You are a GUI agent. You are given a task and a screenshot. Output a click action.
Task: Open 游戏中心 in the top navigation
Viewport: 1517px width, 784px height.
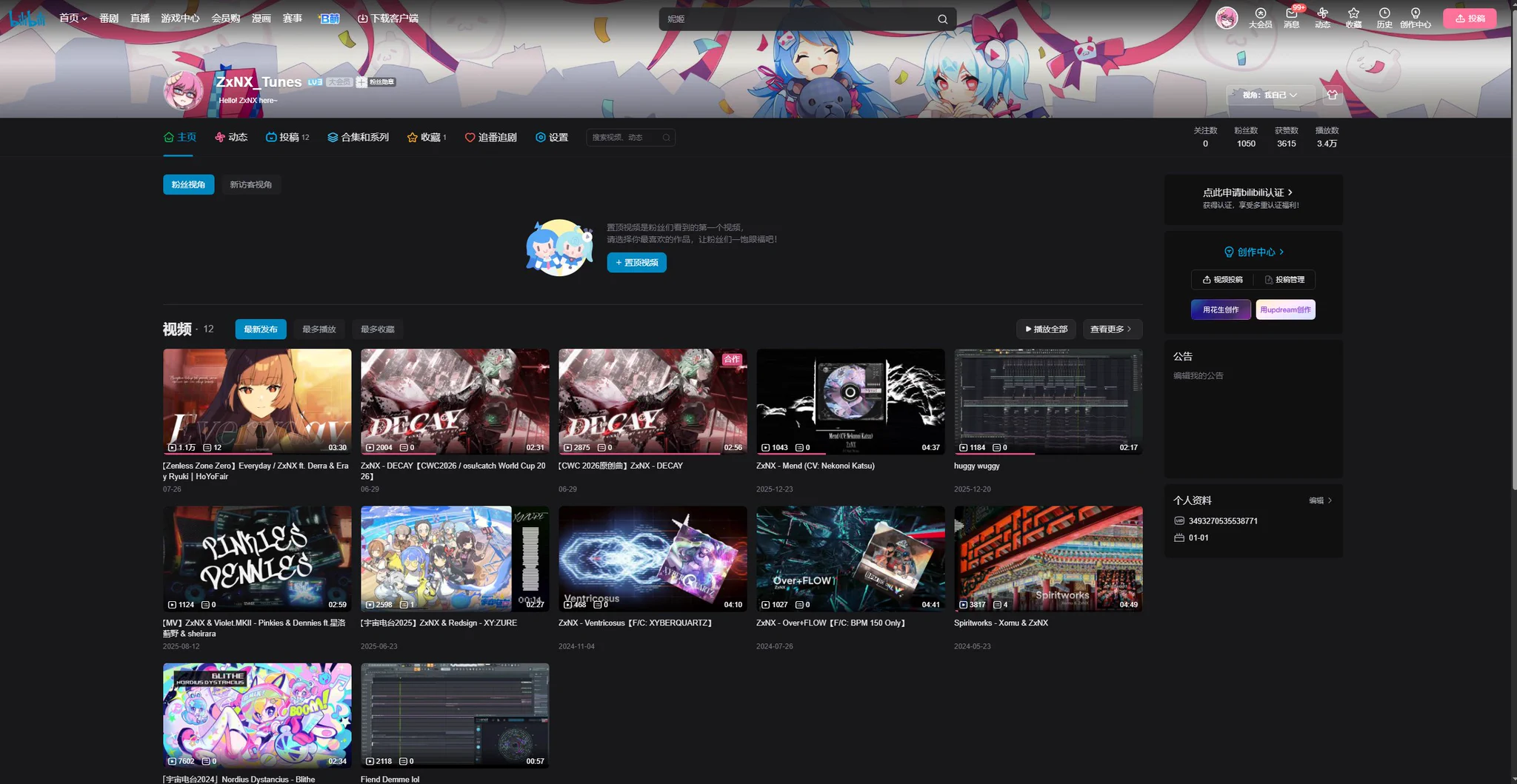pyautogui.click(x=180, y=19)
